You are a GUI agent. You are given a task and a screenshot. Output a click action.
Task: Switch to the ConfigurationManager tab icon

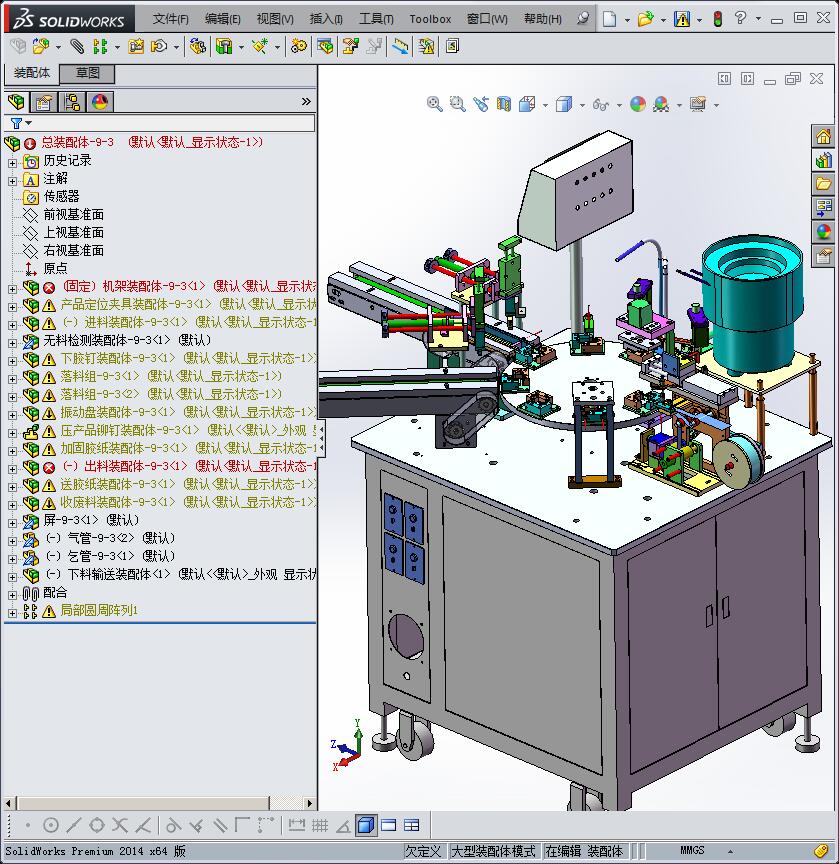71,102
